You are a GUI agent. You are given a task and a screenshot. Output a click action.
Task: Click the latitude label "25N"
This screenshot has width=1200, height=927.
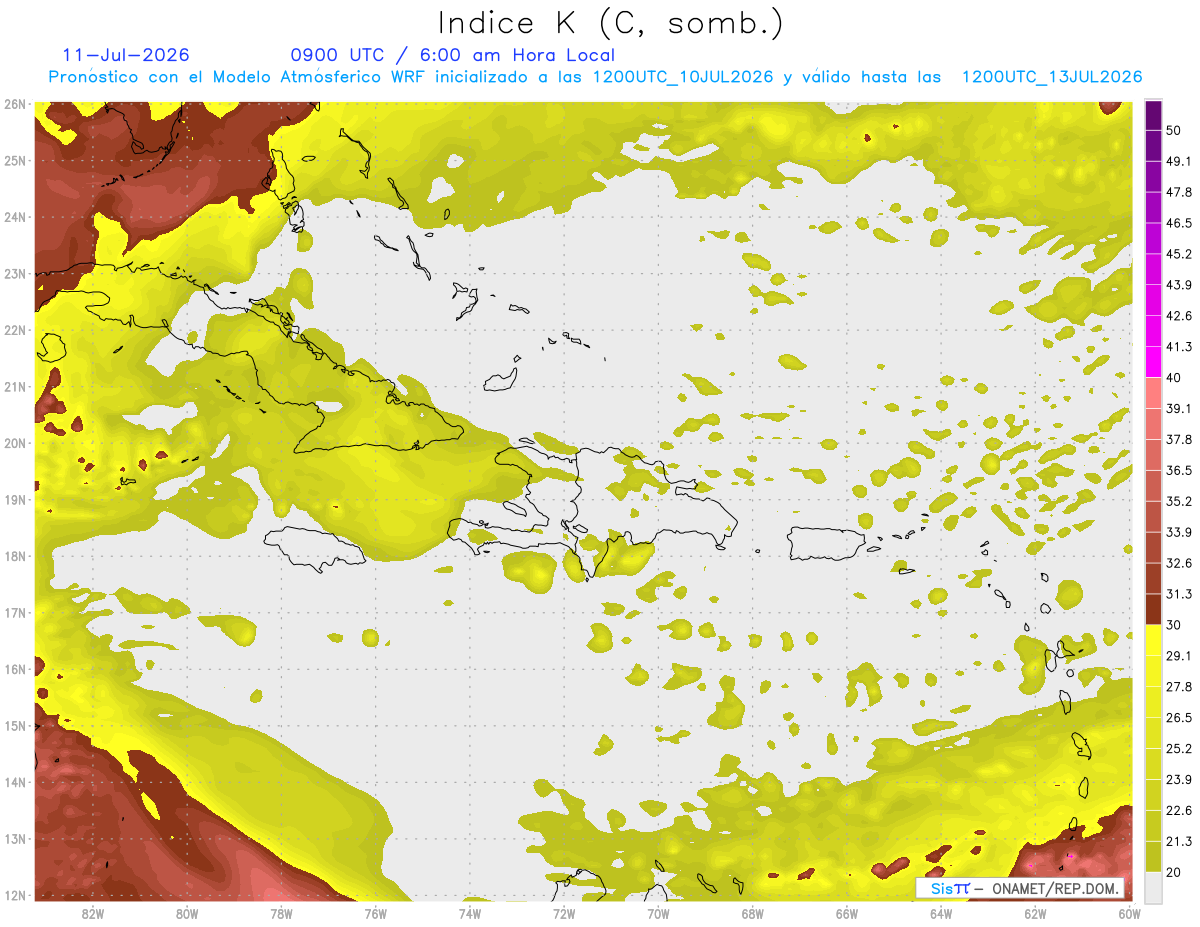[x=14, y=160]
